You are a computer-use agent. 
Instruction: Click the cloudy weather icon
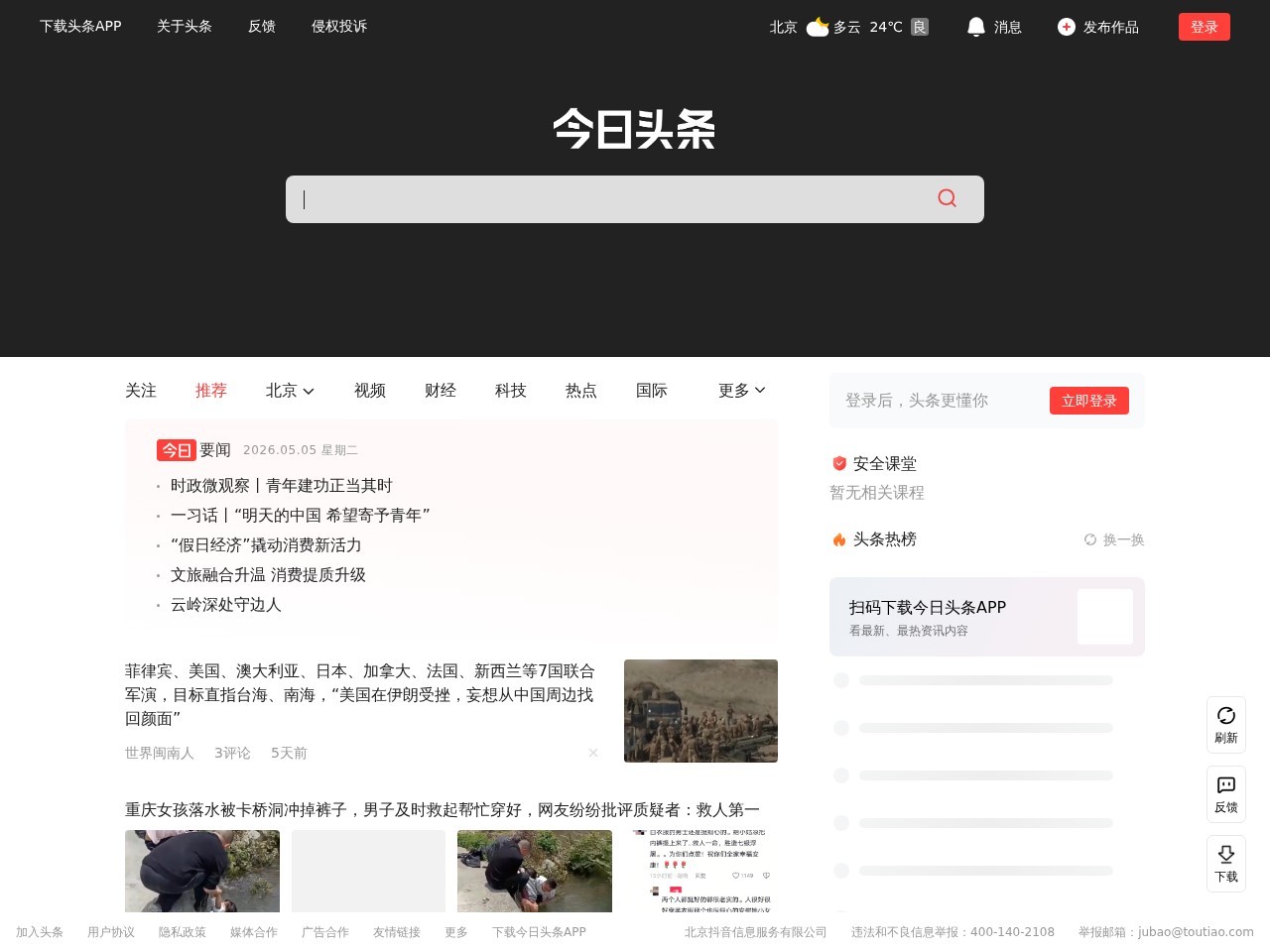(818, 27)
